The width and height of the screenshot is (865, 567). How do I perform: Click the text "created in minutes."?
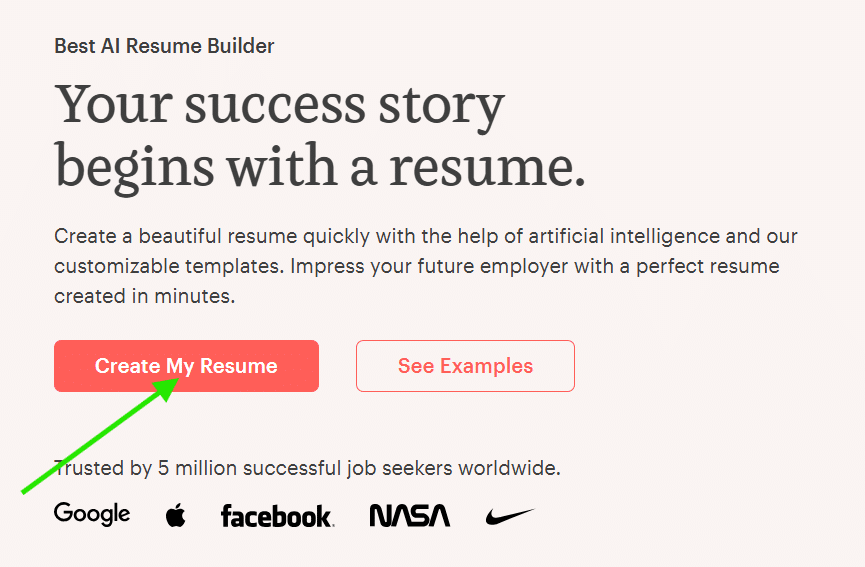click(x=145, y=296)
